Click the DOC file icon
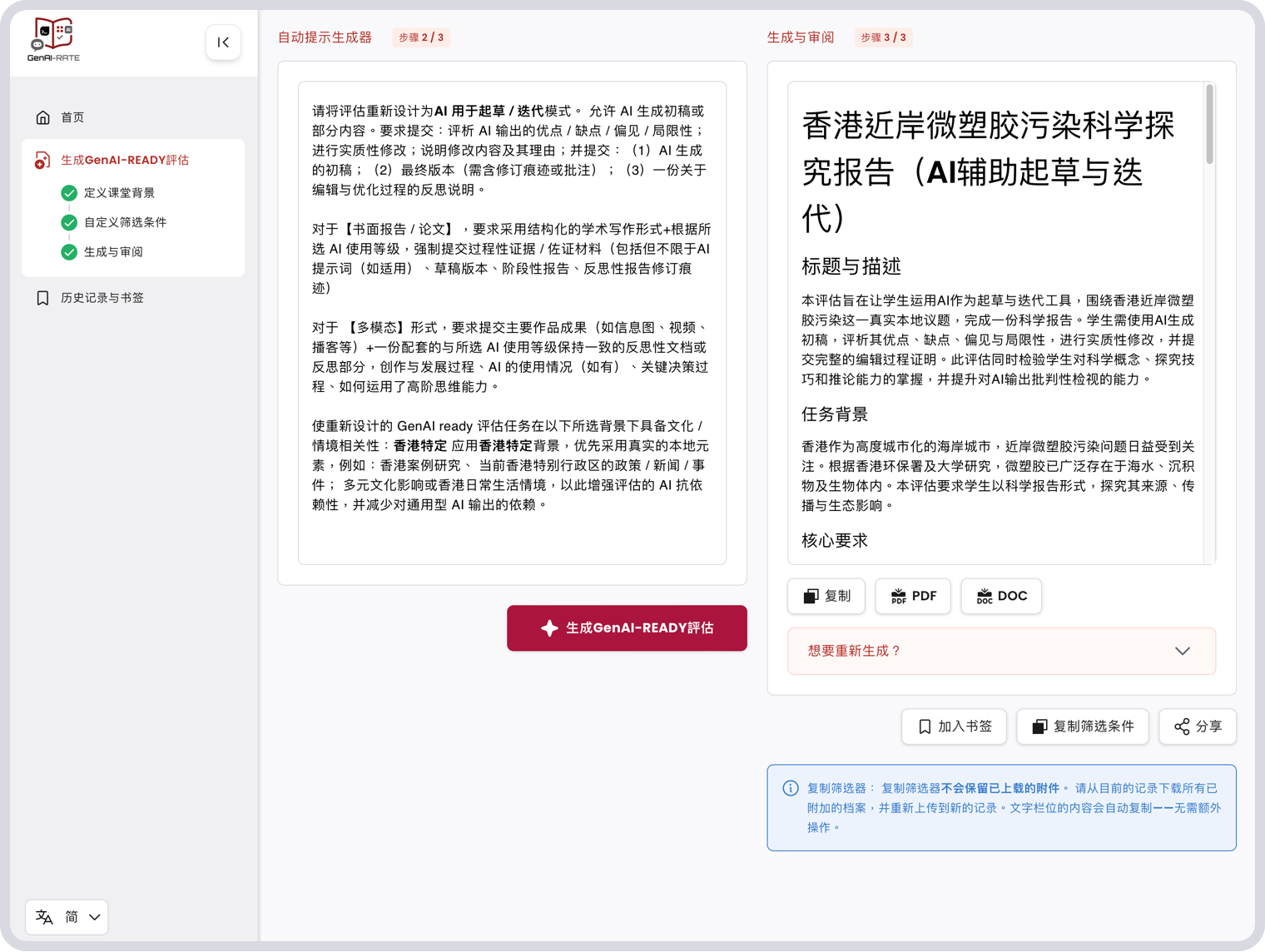The width and height of the screenshot is (1265, 952). 985,596
